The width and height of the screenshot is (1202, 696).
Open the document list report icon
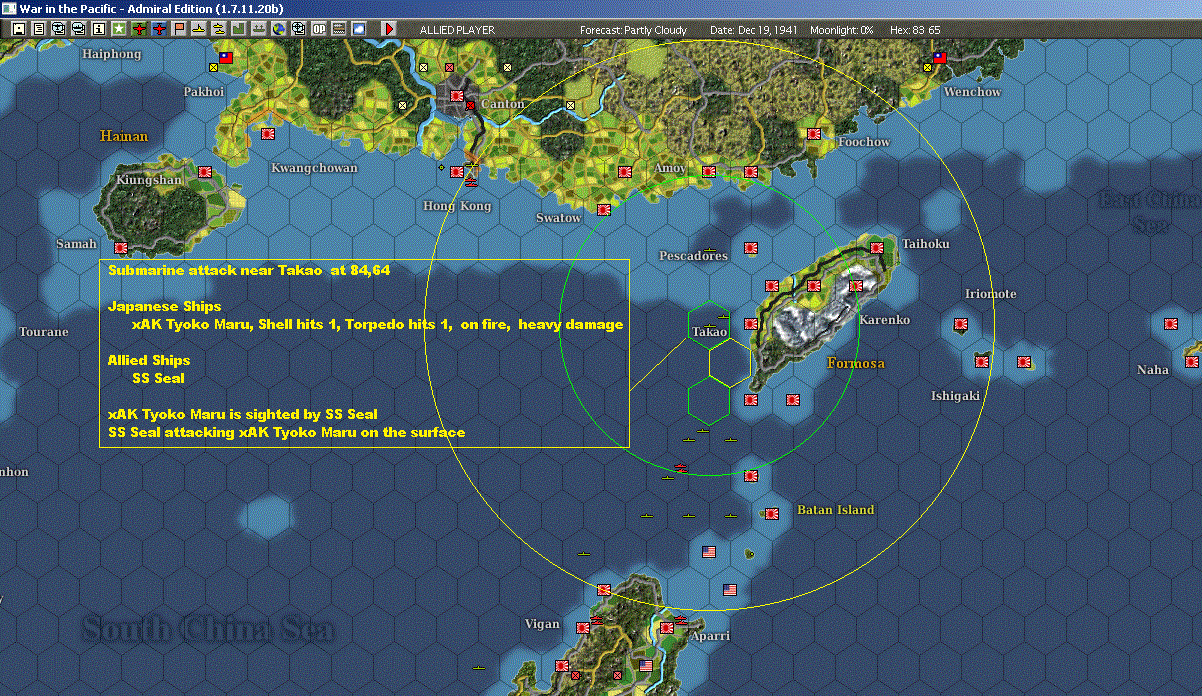[39, 30]
